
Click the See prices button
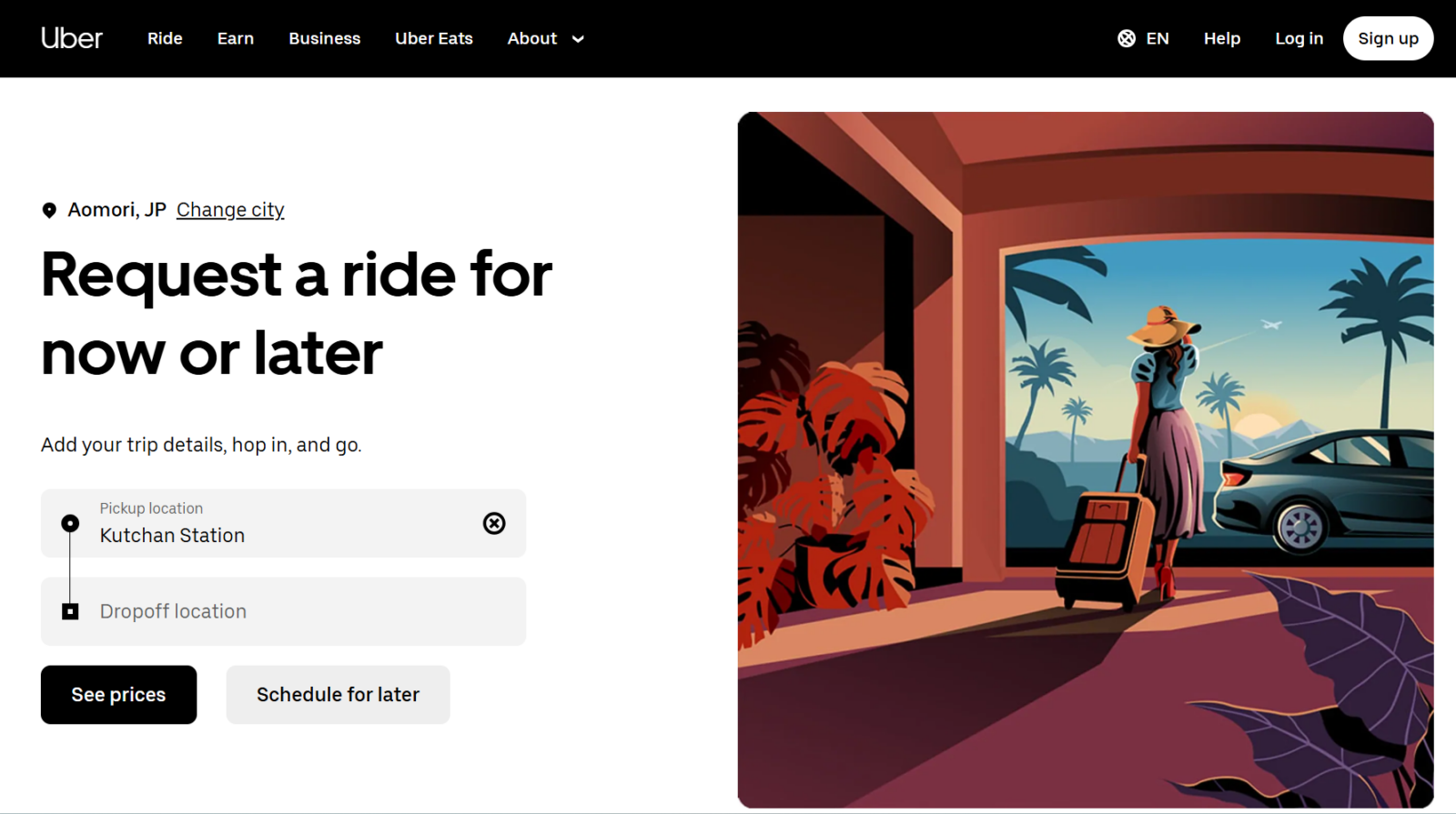point(118,695)
